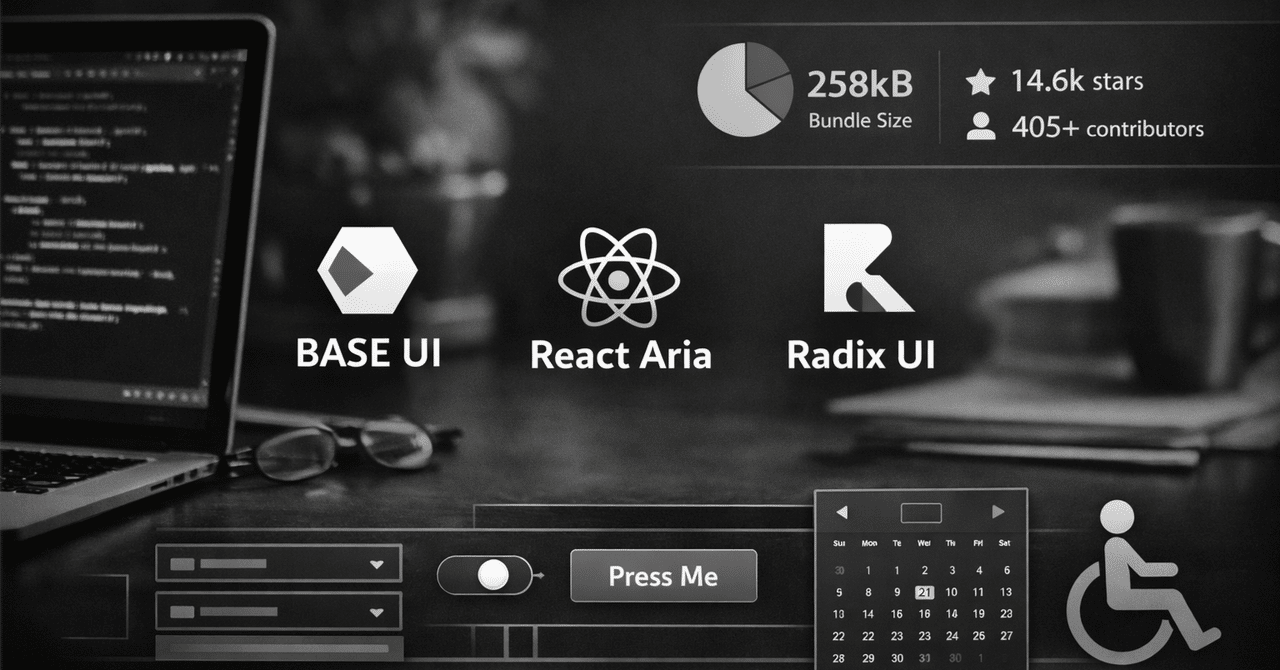
Task: Select date 11 in the calendar
Action: point(979,592)
